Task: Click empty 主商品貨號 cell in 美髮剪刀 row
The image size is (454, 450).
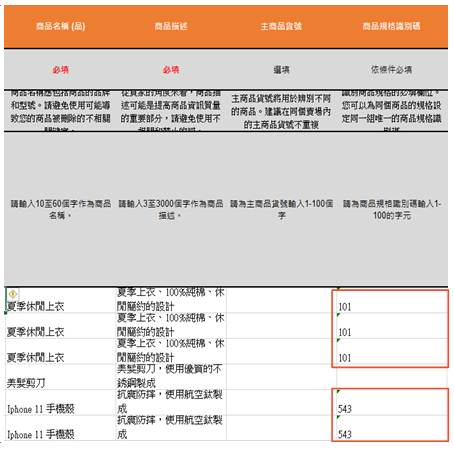Action: point(281,377)
